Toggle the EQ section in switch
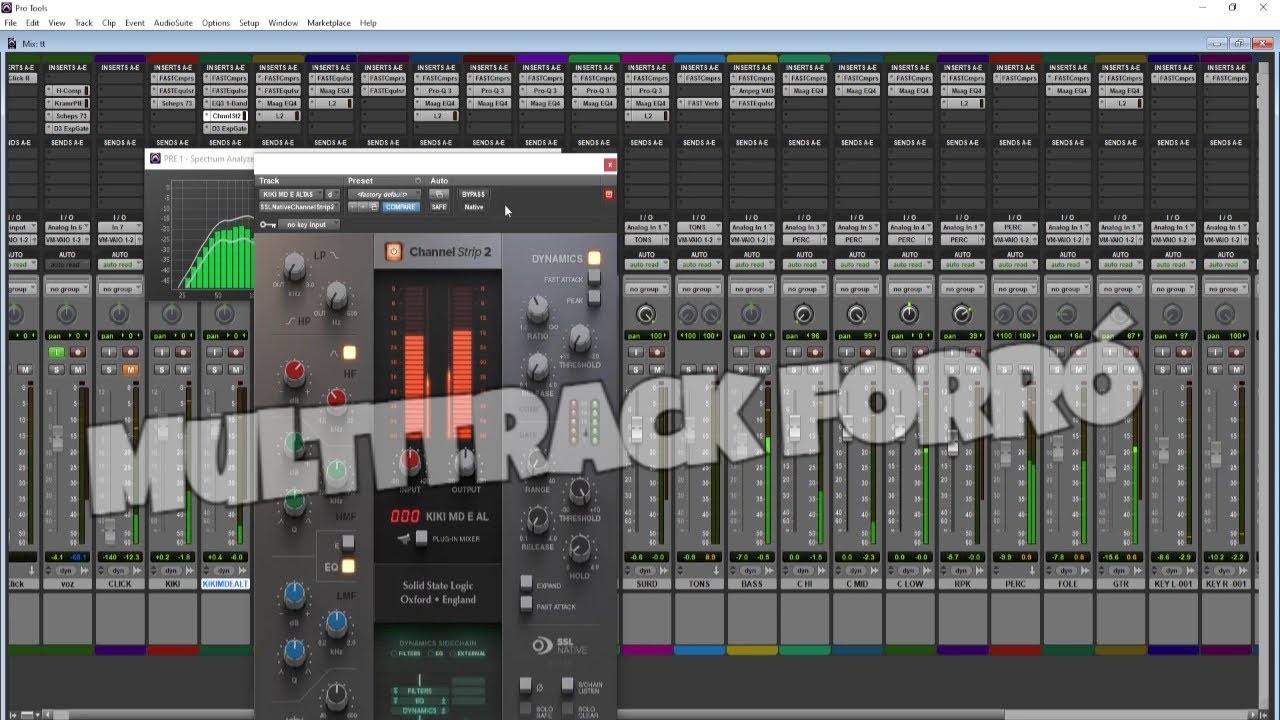The width and height of the screenshot is (1280, 720). coord(348,567)
